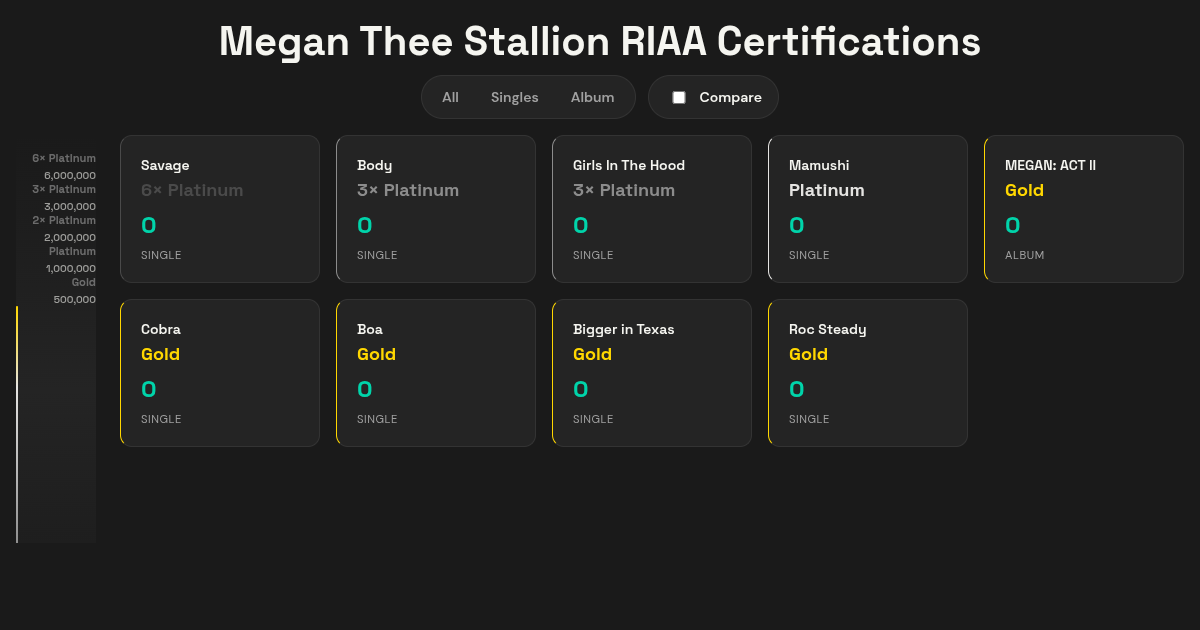Click the Gold label on Roc Steady card

(x=808, y=354)
